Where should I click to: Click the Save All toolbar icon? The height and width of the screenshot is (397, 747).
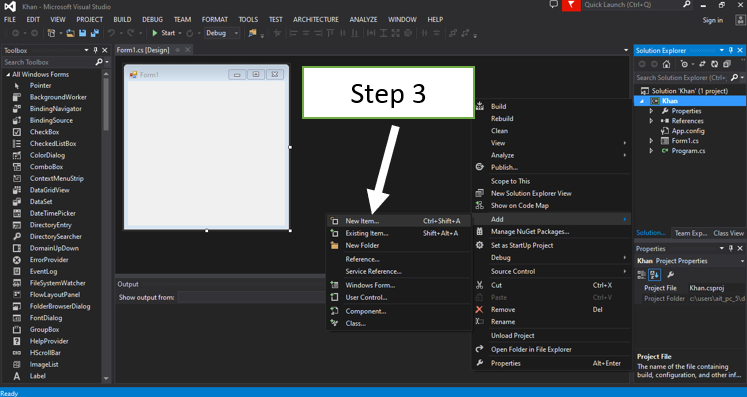tap(95, 33)
